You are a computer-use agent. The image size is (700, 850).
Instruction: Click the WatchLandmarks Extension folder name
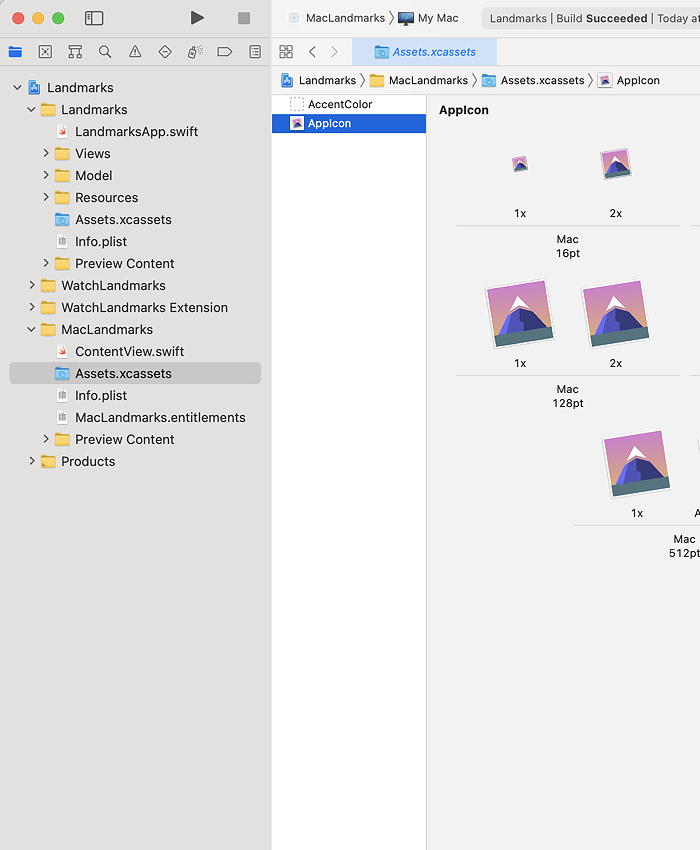(x=144, y=307)
